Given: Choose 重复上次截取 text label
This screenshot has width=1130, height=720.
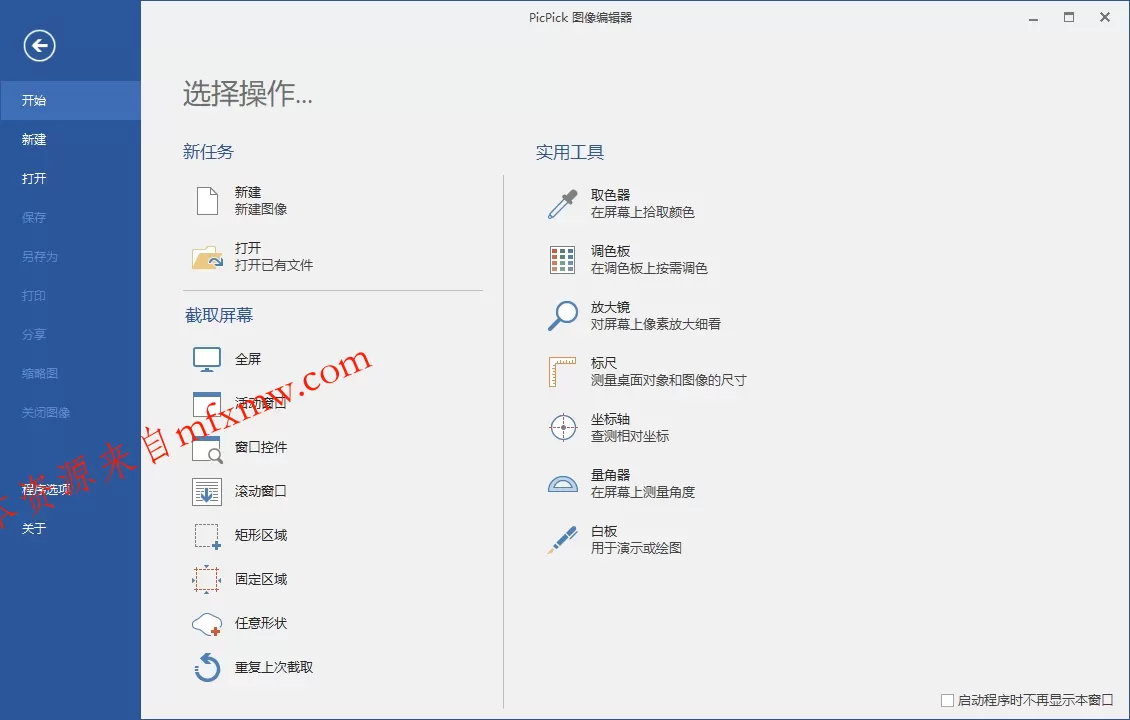Looking at the screenshot, I should pyautogui.click(x=274, y=667).
